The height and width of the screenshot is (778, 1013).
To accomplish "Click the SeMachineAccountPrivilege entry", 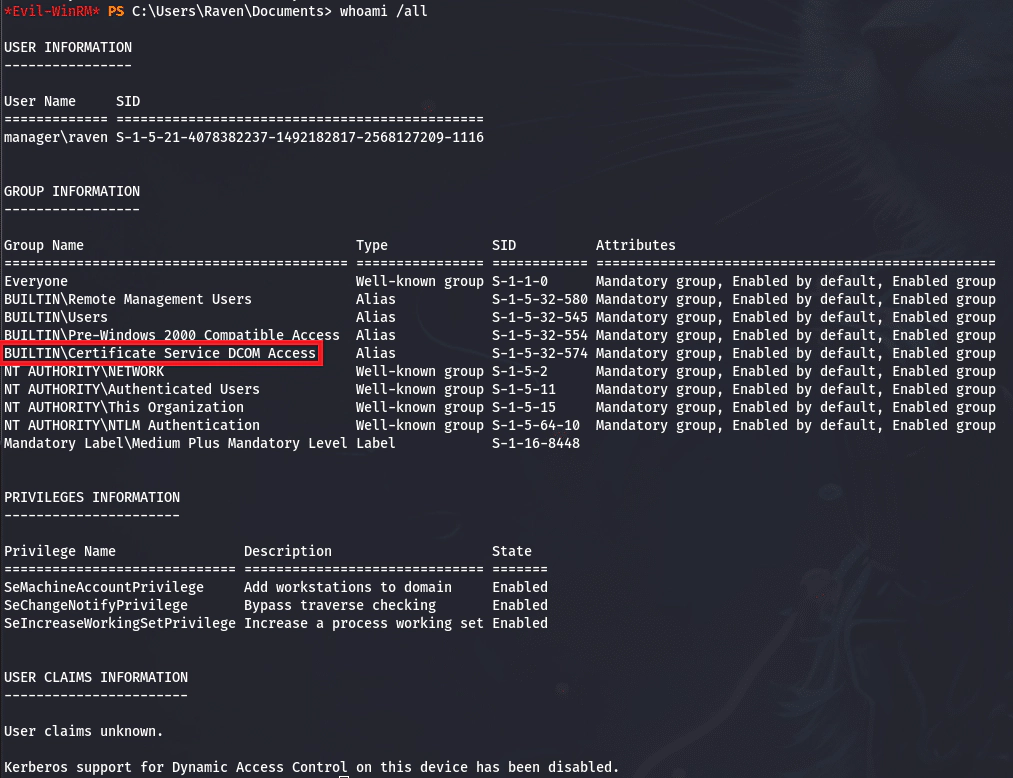I will [104, 587].
